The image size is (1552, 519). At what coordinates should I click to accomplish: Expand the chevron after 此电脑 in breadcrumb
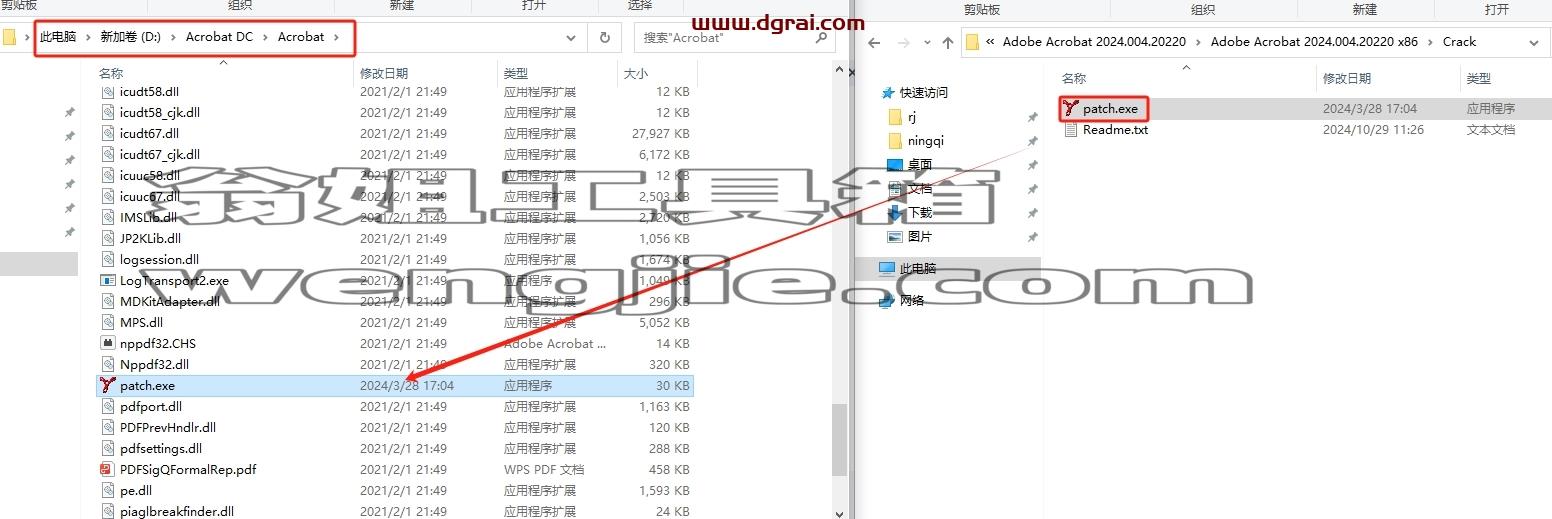point(88,37)
